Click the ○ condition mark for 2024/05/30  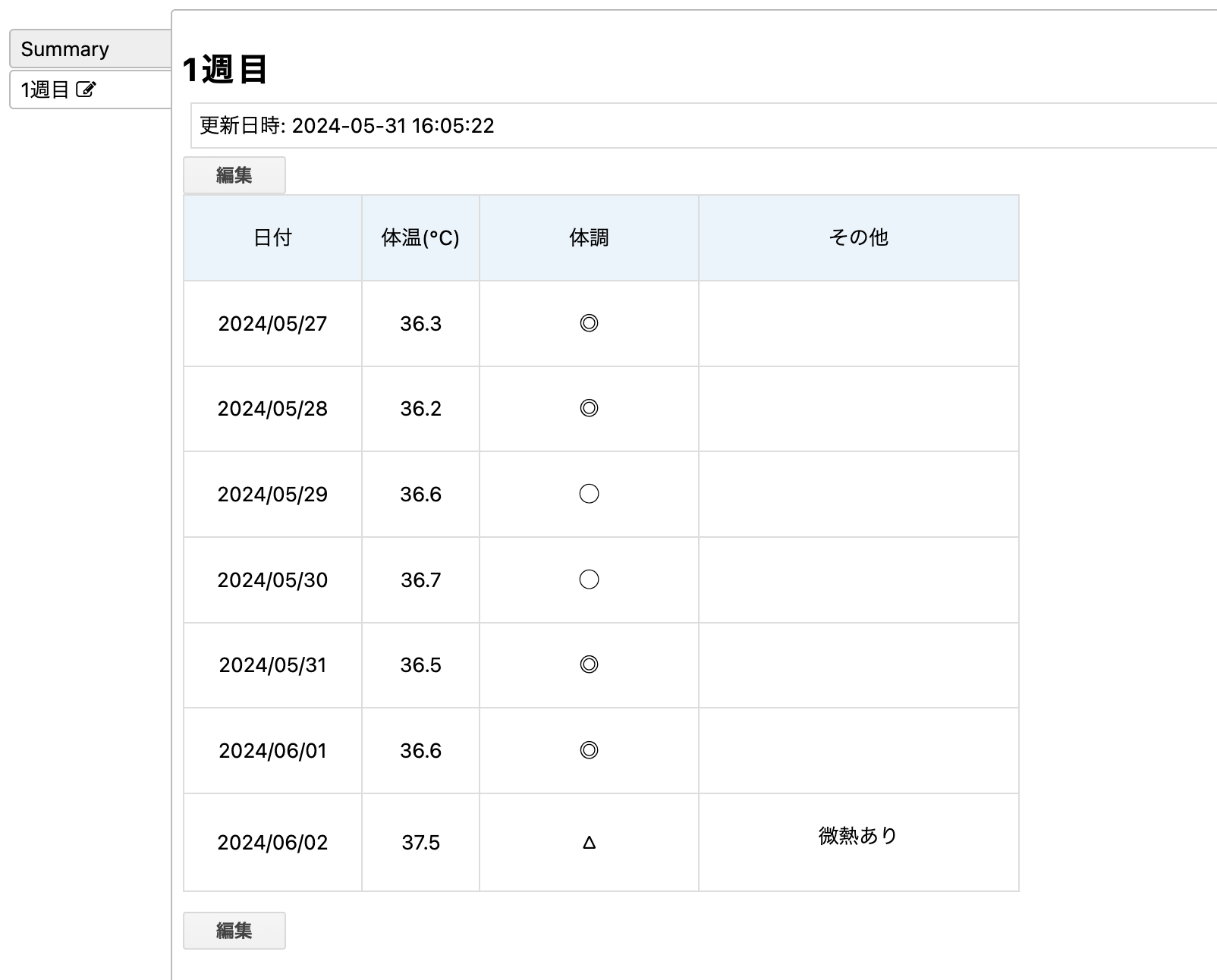point(589,580)
